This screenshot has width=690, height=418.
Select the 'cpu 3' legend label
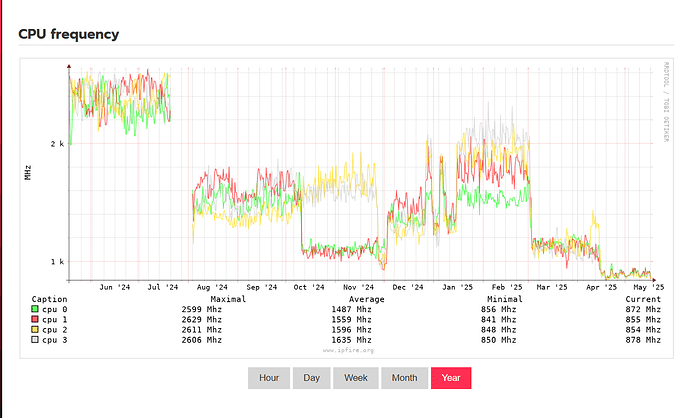tap(55, 340)
